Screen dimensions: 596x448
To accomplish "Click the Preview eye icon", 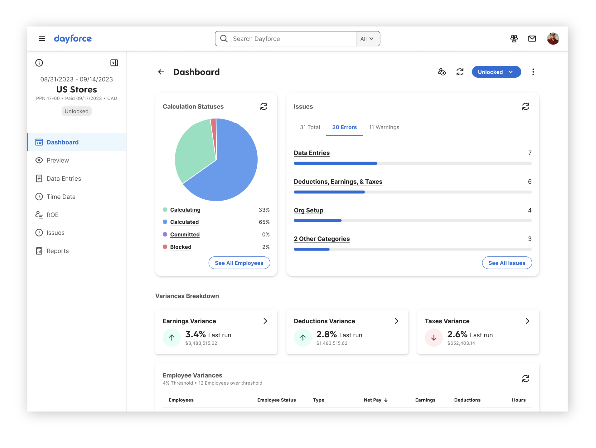I will point(39,160).
